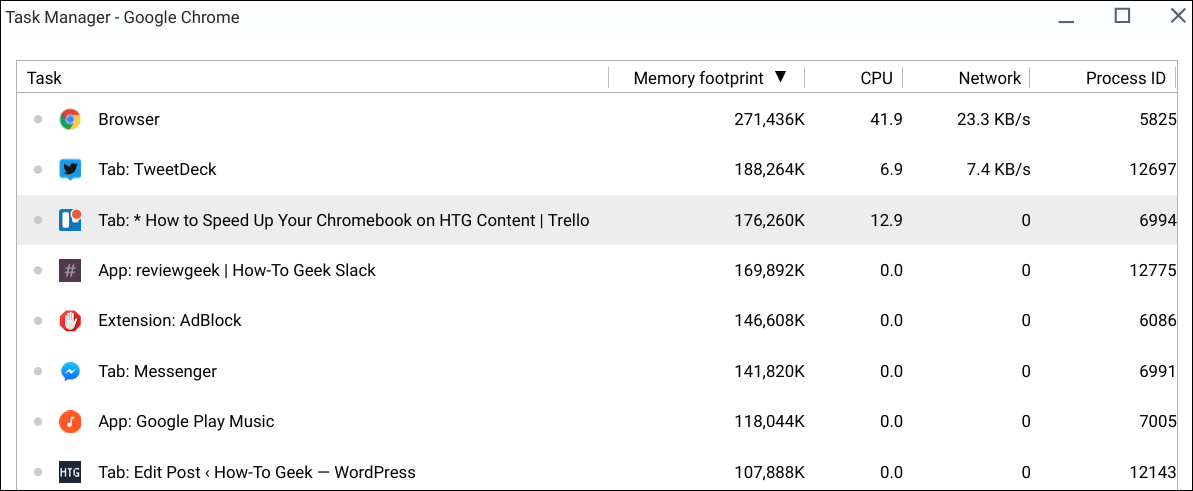Click the HTG WordPress tab icon

70,472
